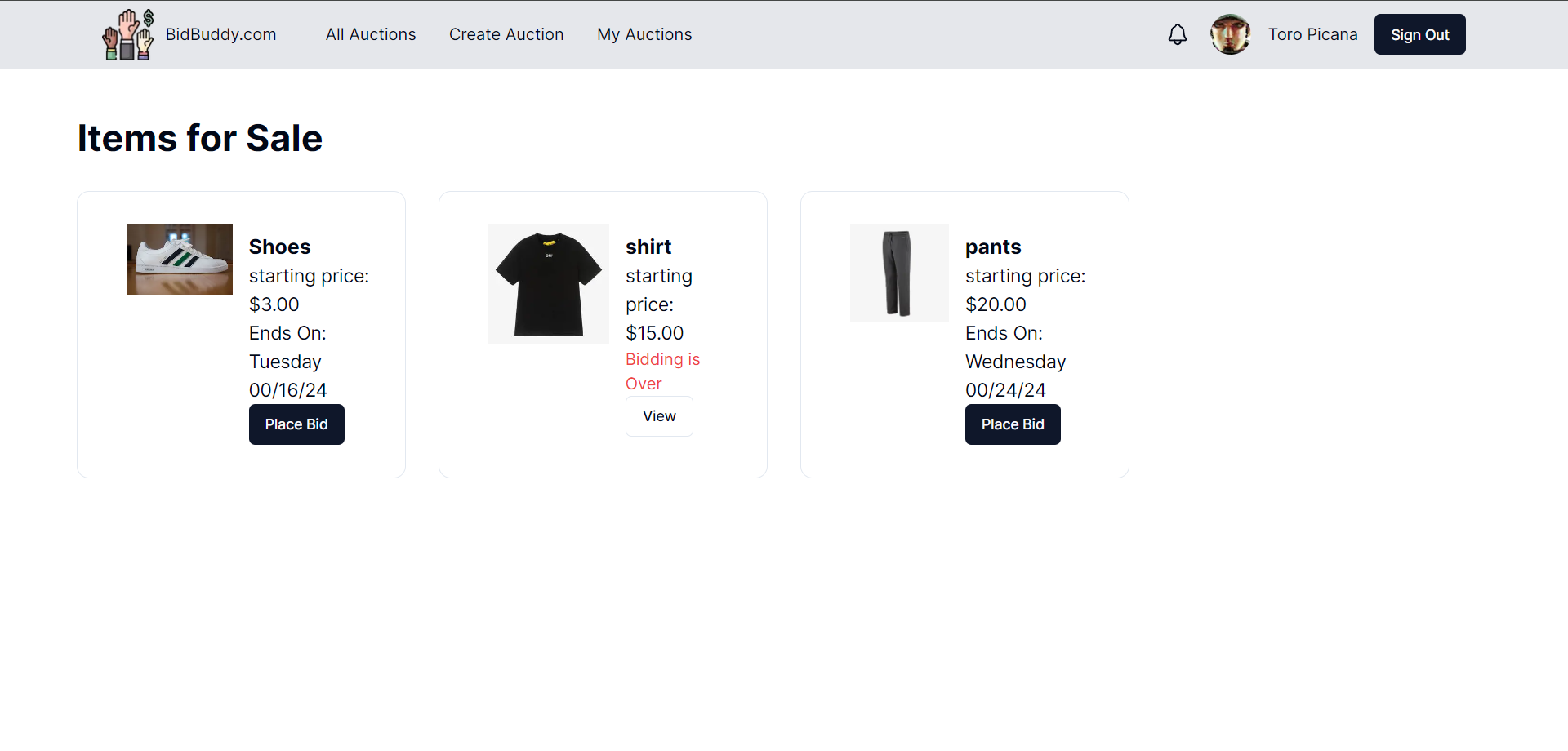
Task: Open the All Auctions page
Action: [371, 34]
